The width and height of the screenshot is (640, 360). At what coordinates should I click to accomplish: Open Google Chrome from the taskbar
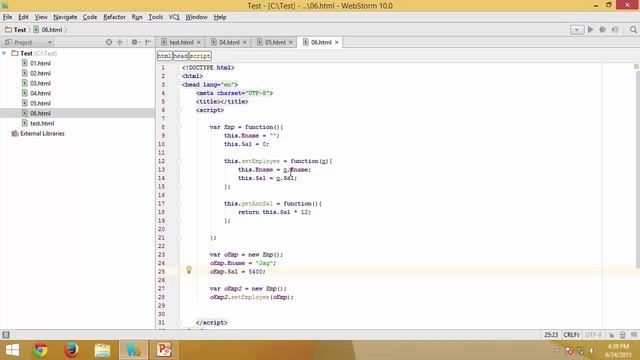(x=40, y=350)
